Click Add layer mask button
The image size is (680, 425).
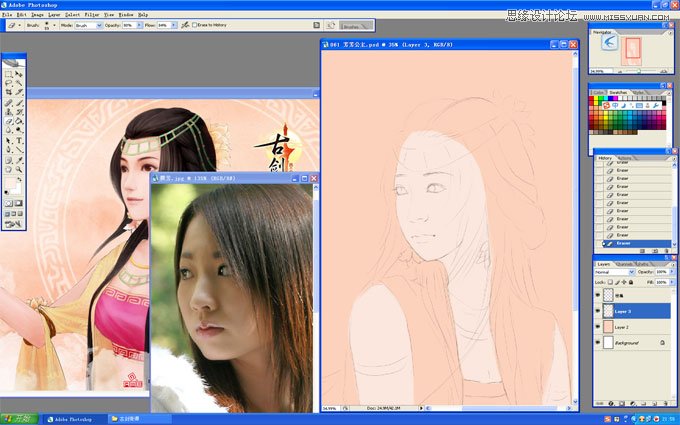[621, 403]
